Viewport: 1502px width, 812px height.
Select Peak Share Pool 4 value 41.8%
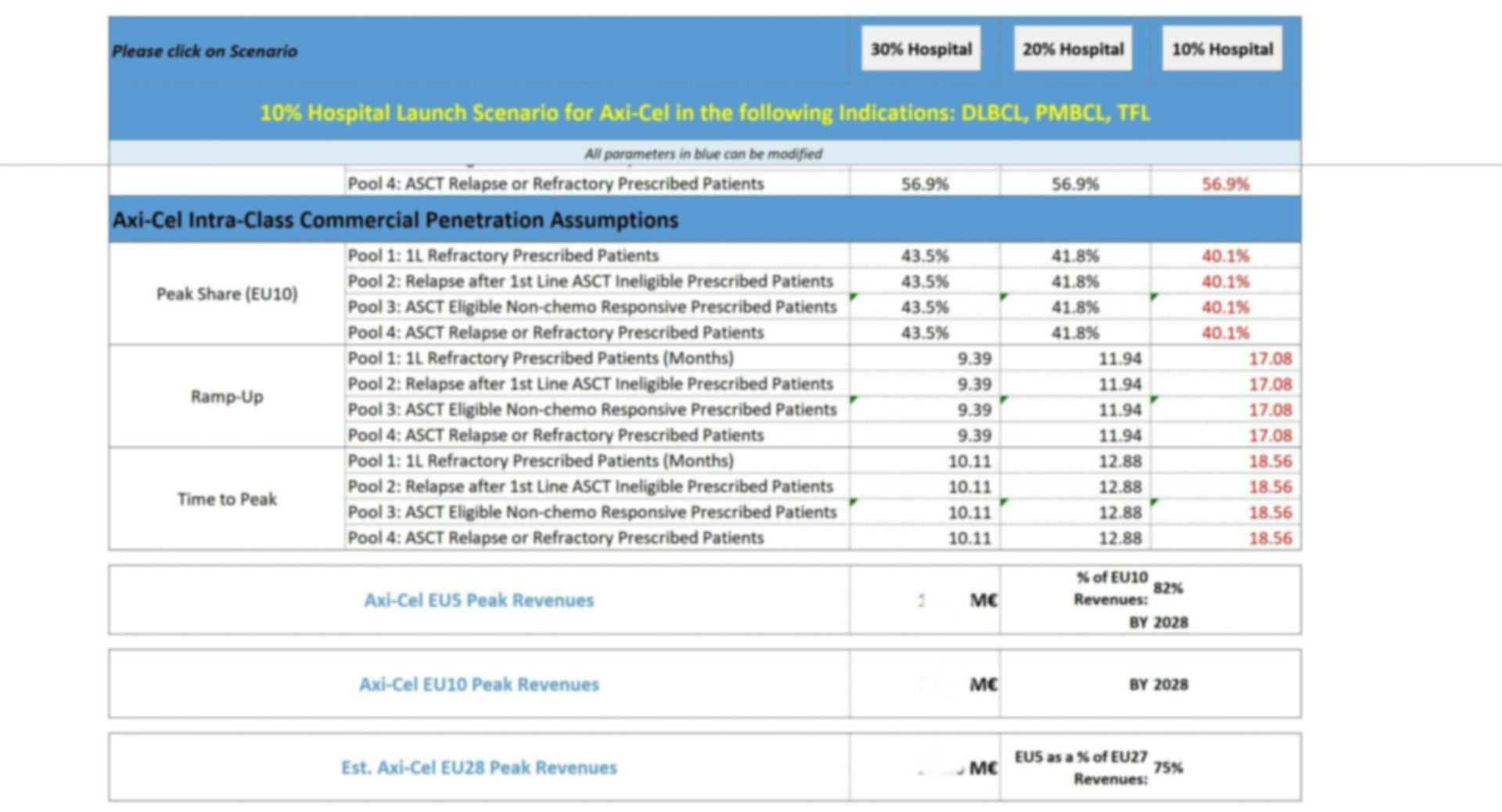click(x=1075, y=332)
